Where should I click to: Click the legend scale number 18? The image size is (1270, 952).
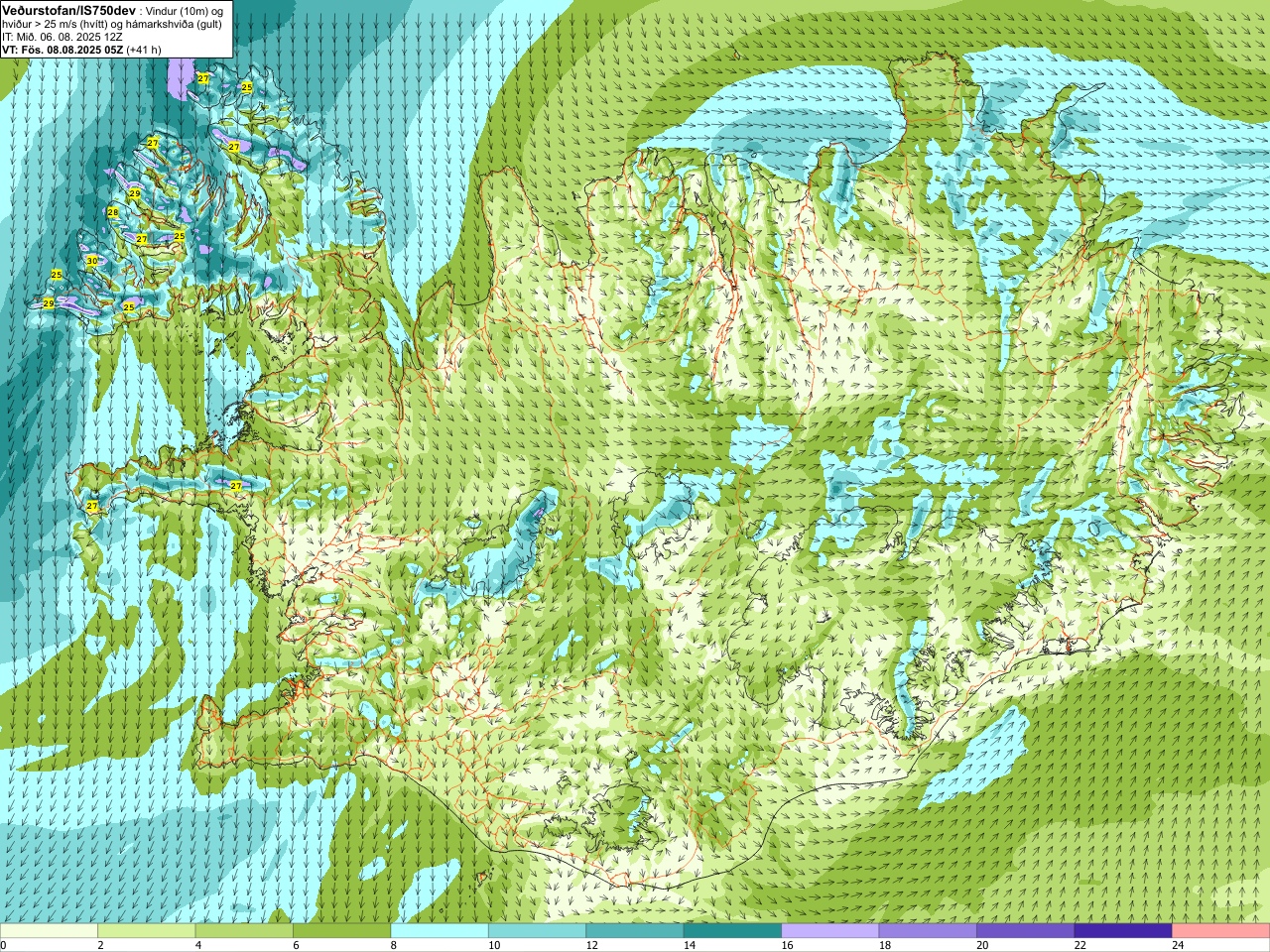[x=885, y=945]
